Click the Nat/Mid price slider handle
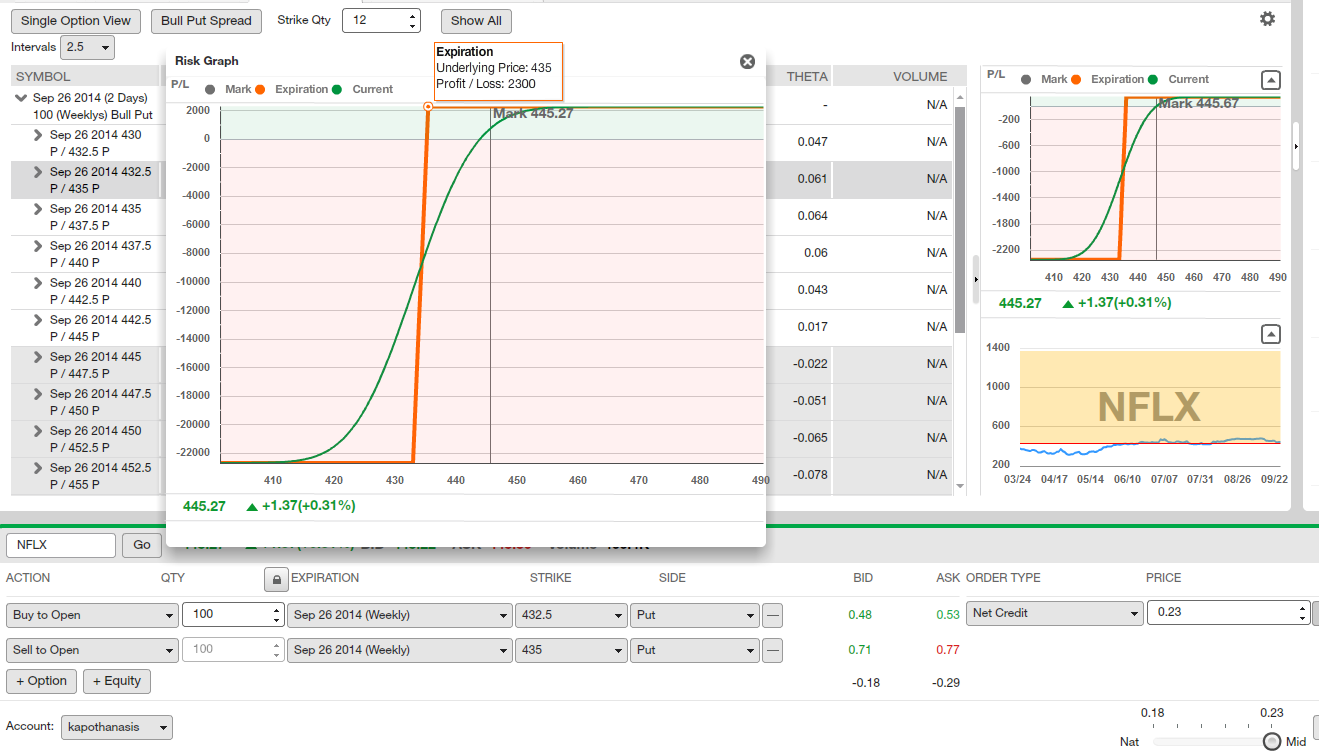Screen dimensions: 1319x751 [1271, 741]
